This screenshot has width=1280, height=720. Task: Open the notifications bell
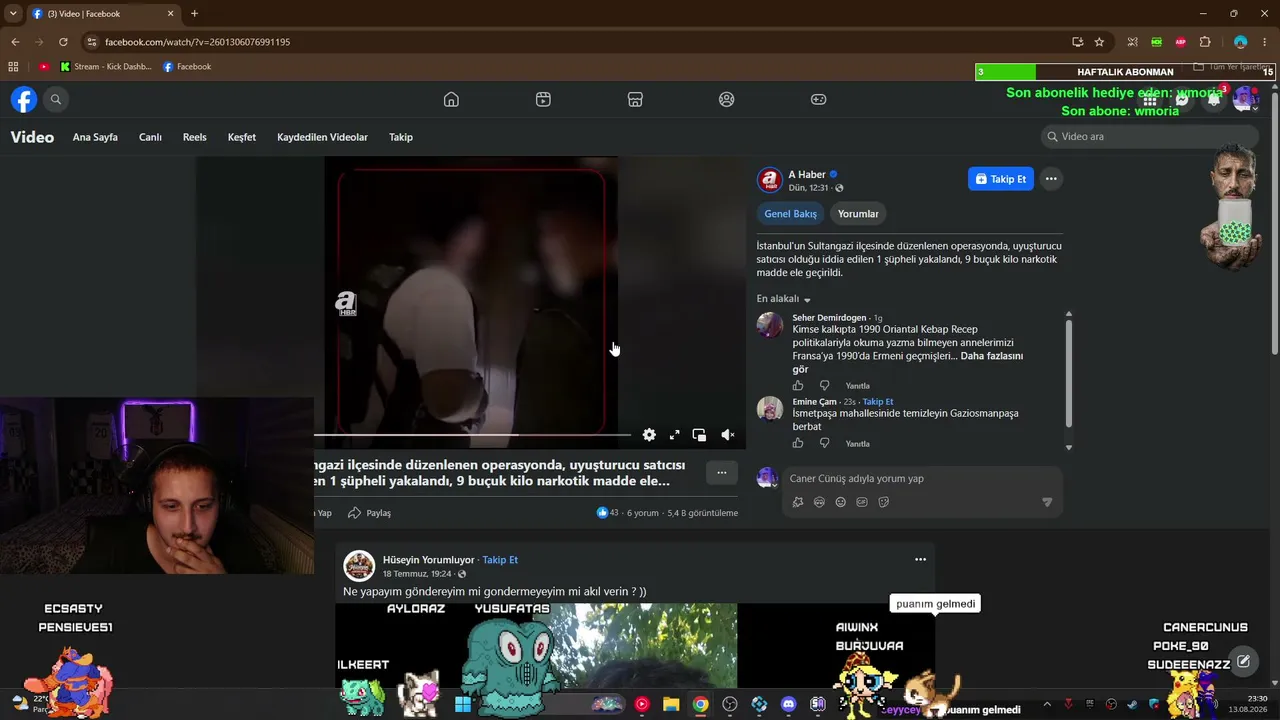pyautogui.click(x=1214, y=100)
